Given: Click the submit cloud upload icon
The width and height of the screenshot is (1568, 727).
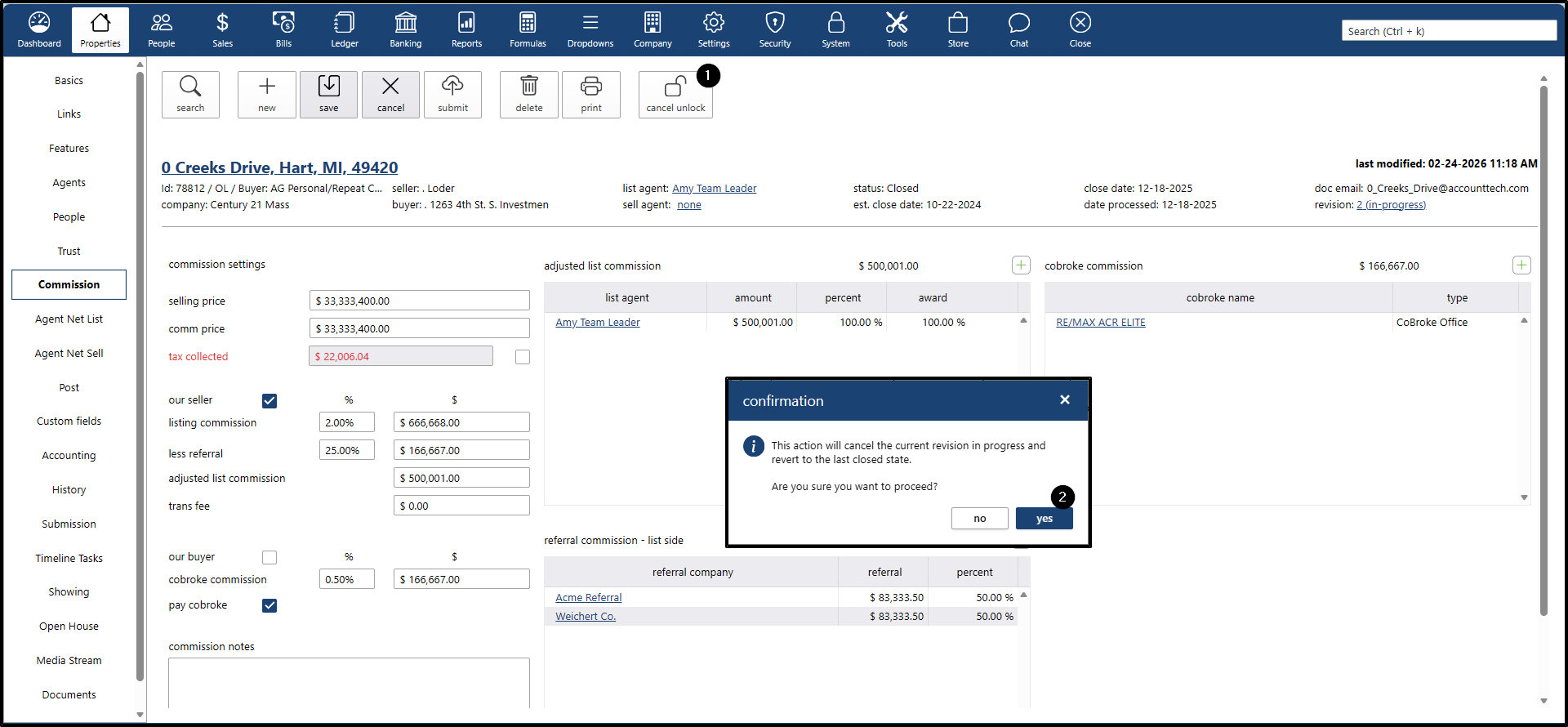Looking at the screenshot, I should (452, 87).
